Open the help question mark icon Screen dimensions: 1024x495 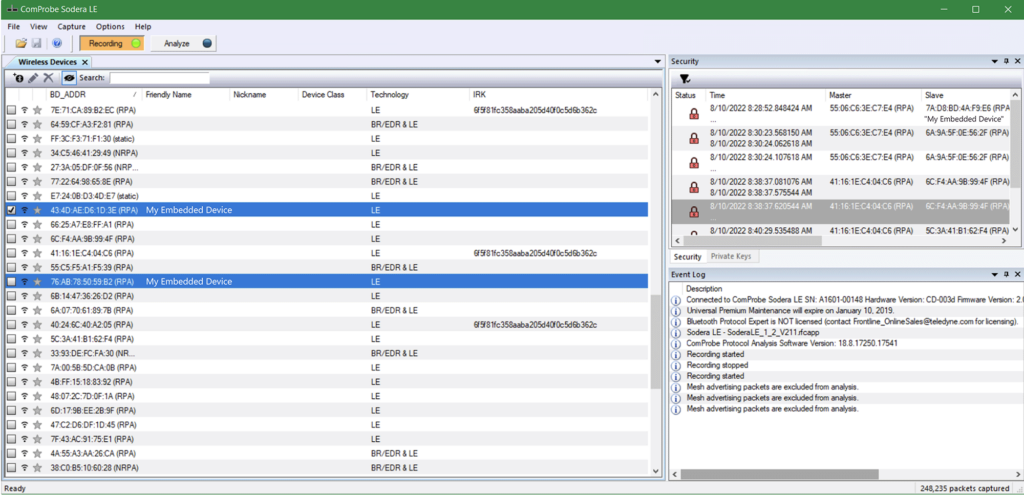tap(57, 44)
